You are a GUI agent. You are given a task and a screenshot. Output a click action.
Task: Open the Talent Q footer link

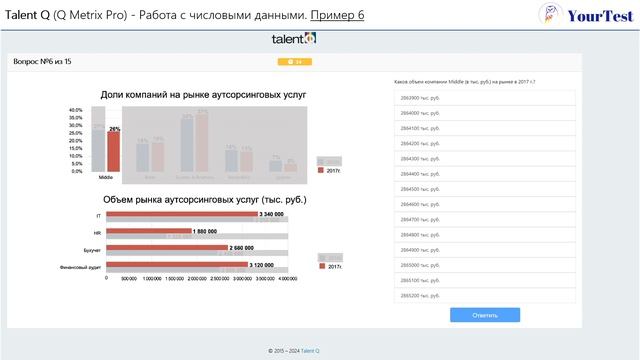pos(310,351)
